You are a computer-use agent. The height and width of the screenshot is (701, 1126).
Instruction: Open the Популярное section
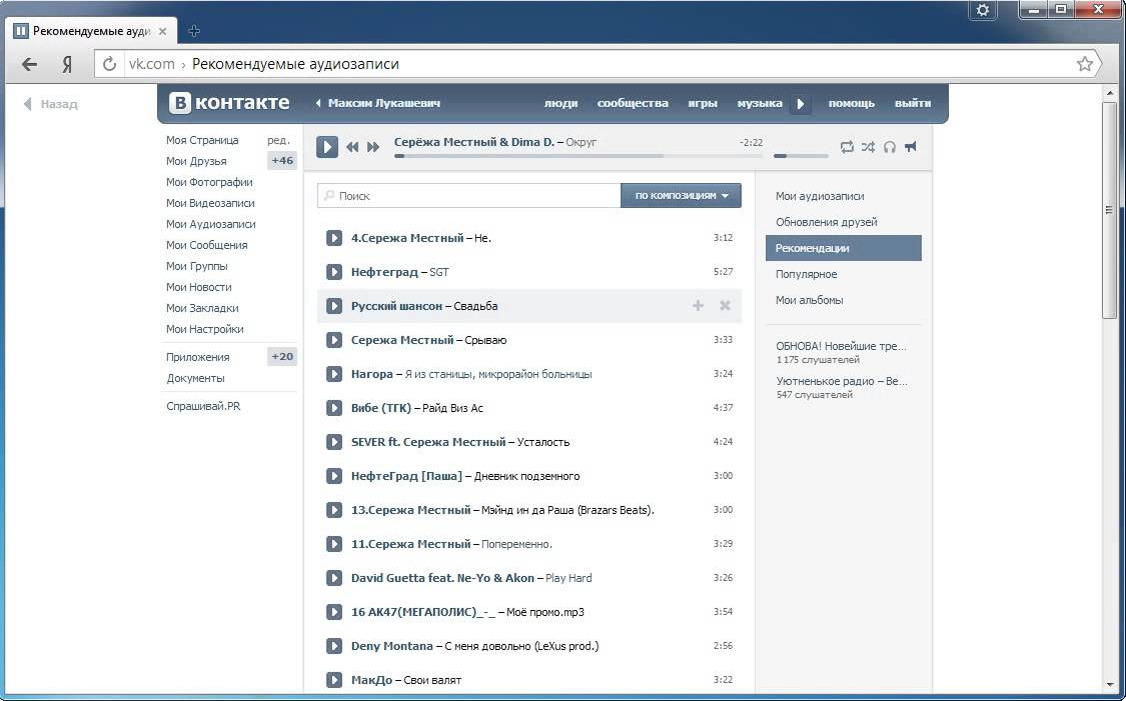click(x=806, y=274)
